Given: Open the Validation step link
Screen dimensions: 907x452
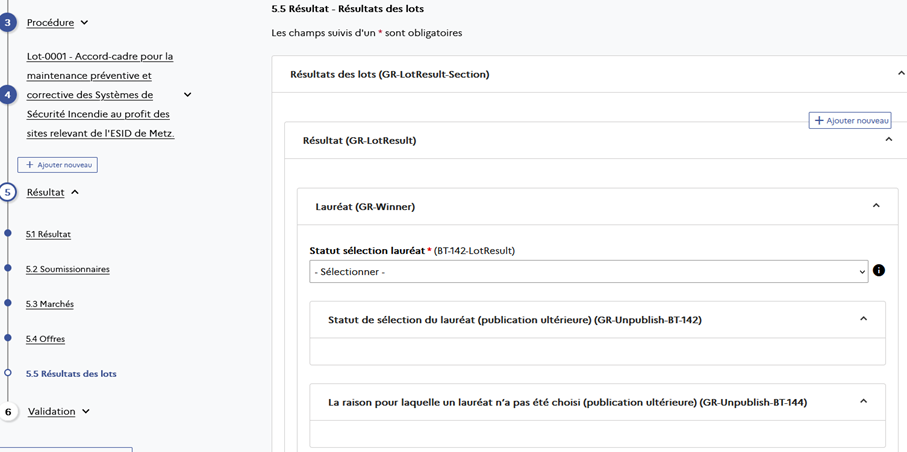Looking at the screenshot, I should pos(51,411).
